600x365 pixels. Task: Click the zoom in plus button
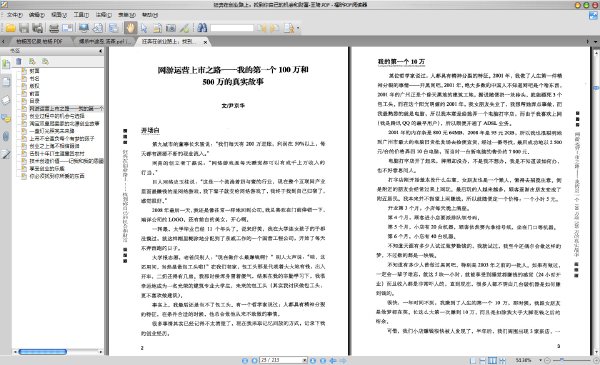[596, 360]
